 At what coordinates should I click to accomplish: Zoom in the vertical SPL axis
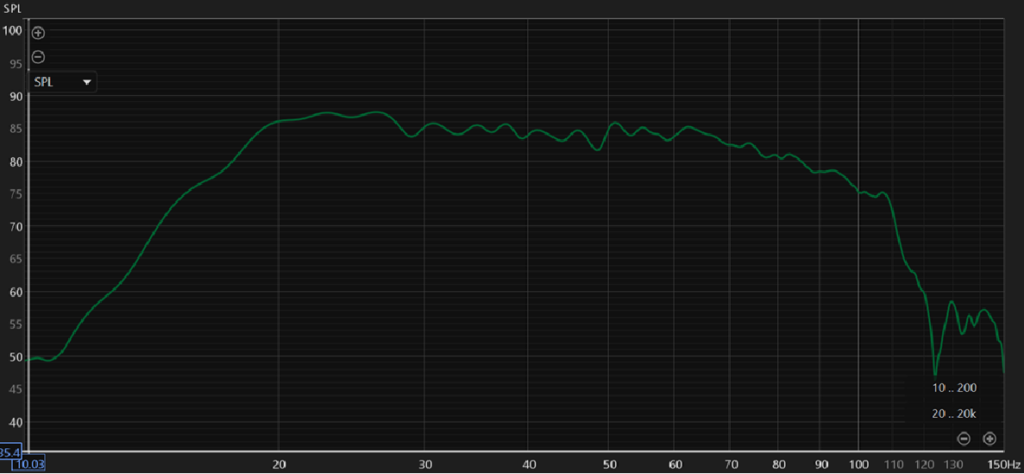coord(39,33)
